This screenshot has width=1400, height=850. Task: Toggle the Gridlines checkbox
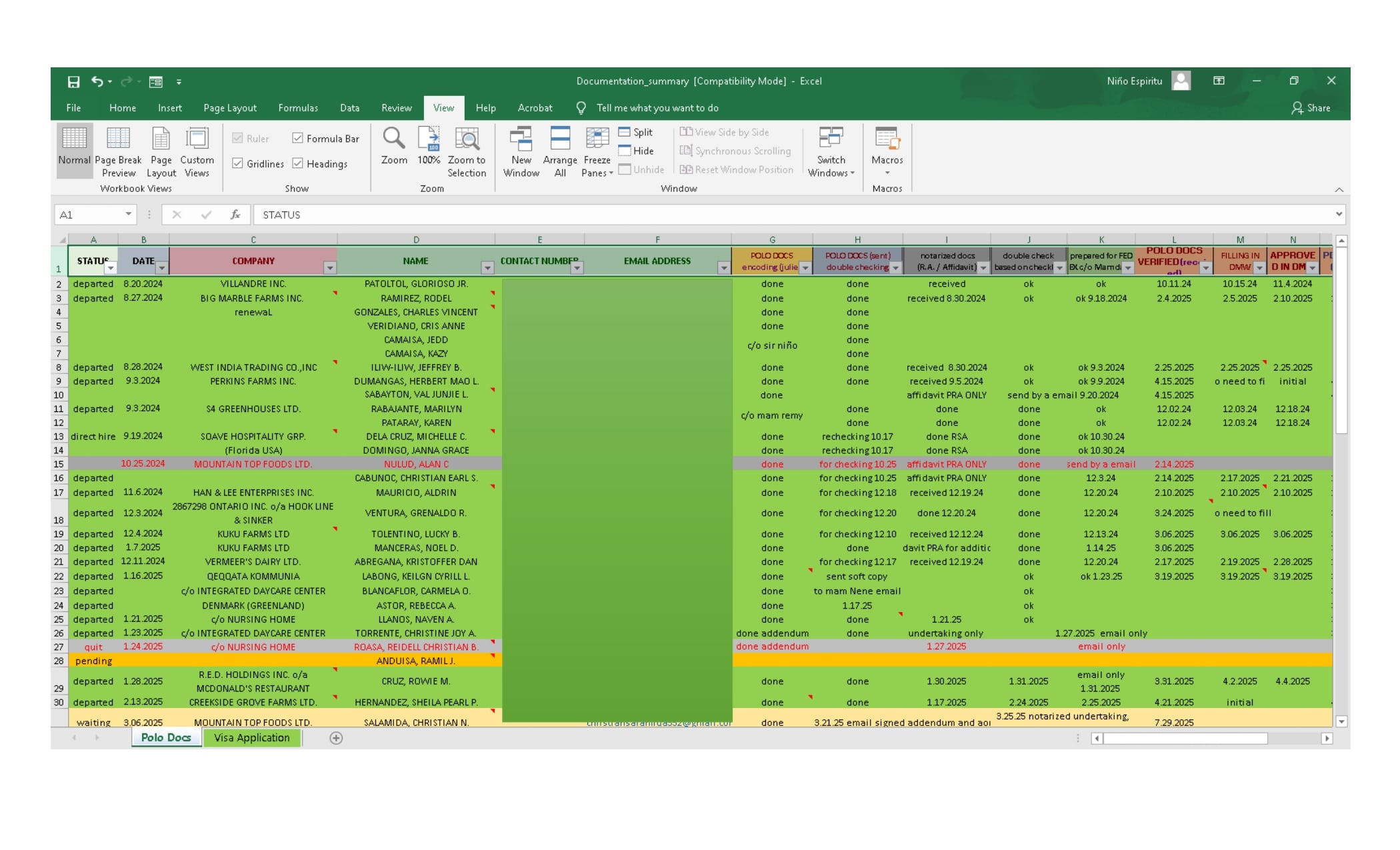coord(237,163)
